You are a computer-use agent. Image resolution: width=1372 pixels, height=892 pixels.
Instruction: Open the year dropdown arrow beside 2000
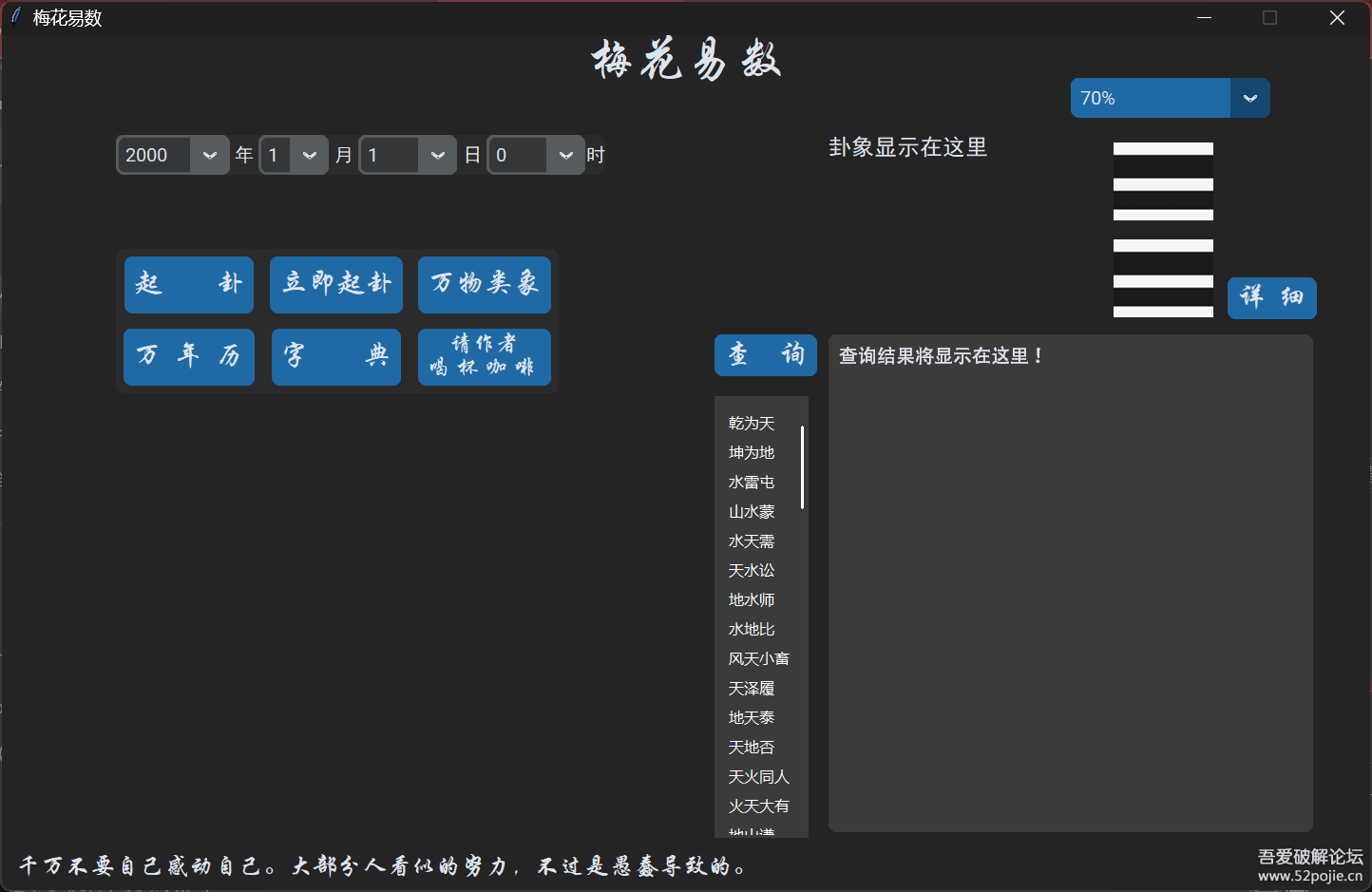coord(210,155)
